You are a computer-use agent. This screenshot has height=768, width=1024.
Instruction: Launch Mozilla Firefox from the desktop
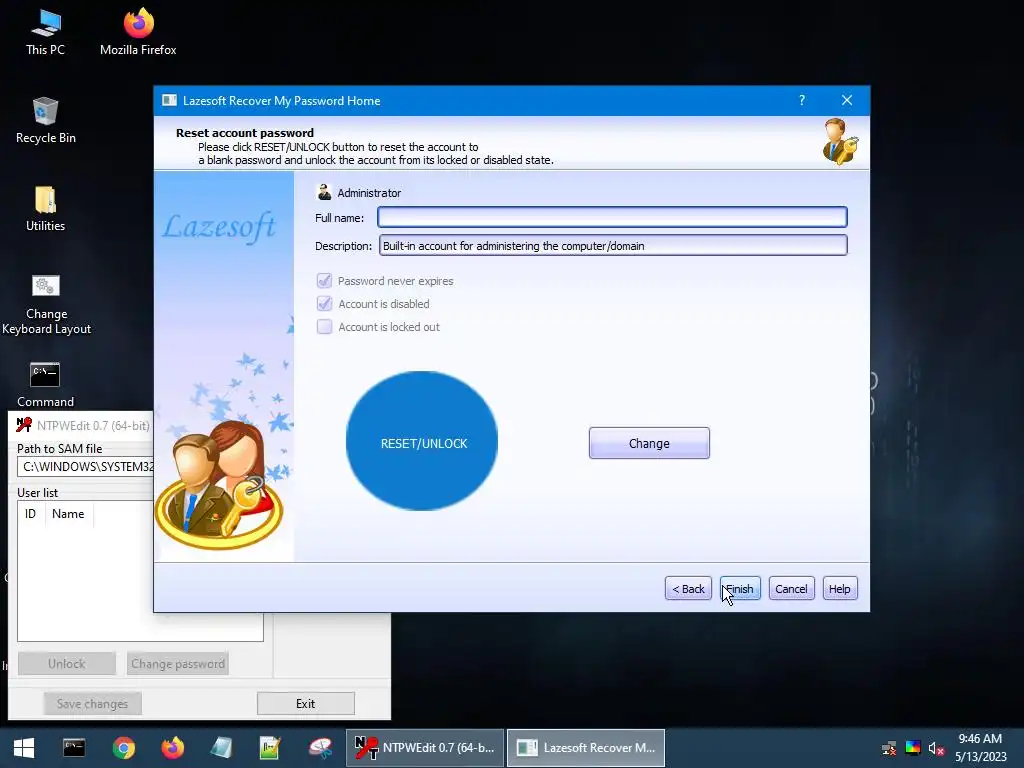[x=138, y=32]
